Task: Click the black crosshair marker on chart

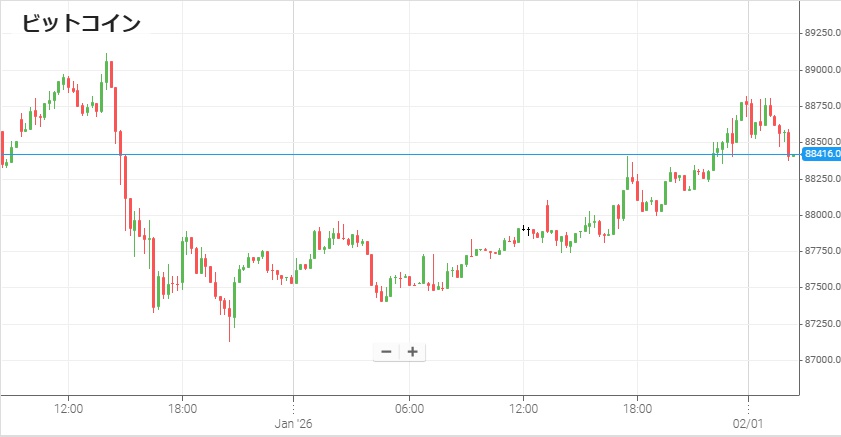Action: (x=526, y=229)
